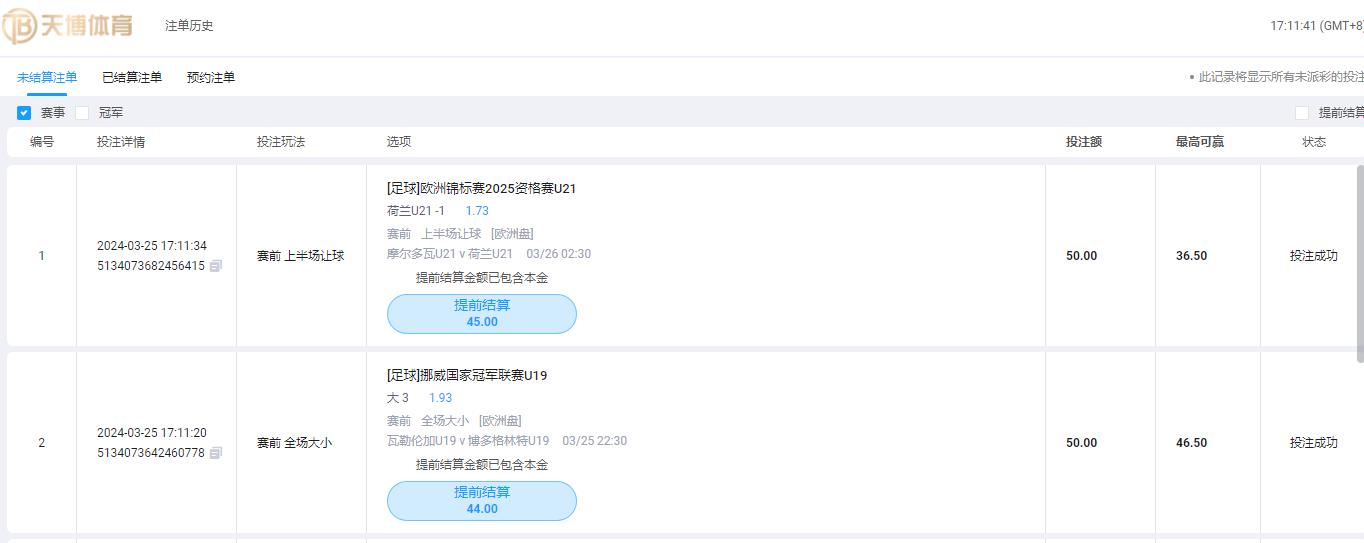Select the 投注额 column header
The image size is (1364, 543).
coord(1084,142)
